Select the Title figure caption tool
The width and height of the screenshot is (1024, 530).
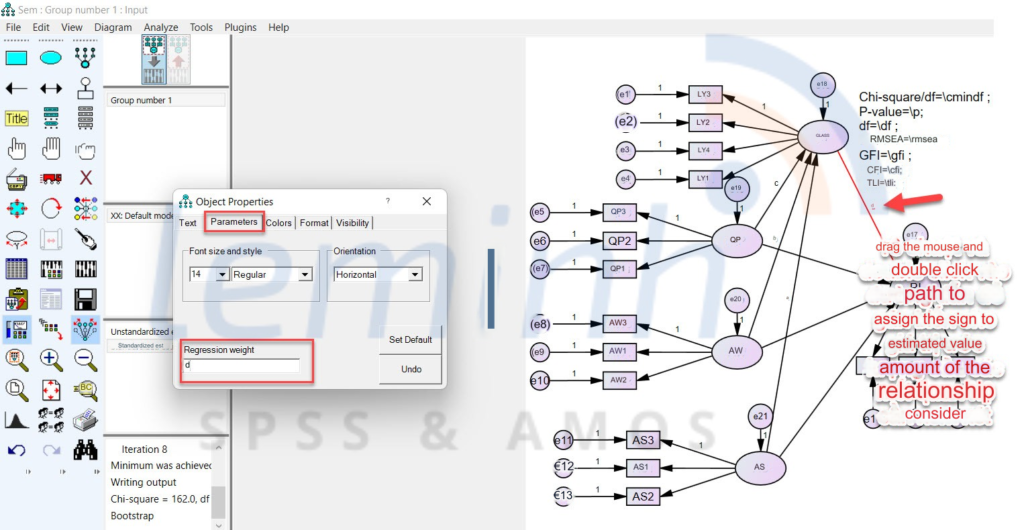17,119
